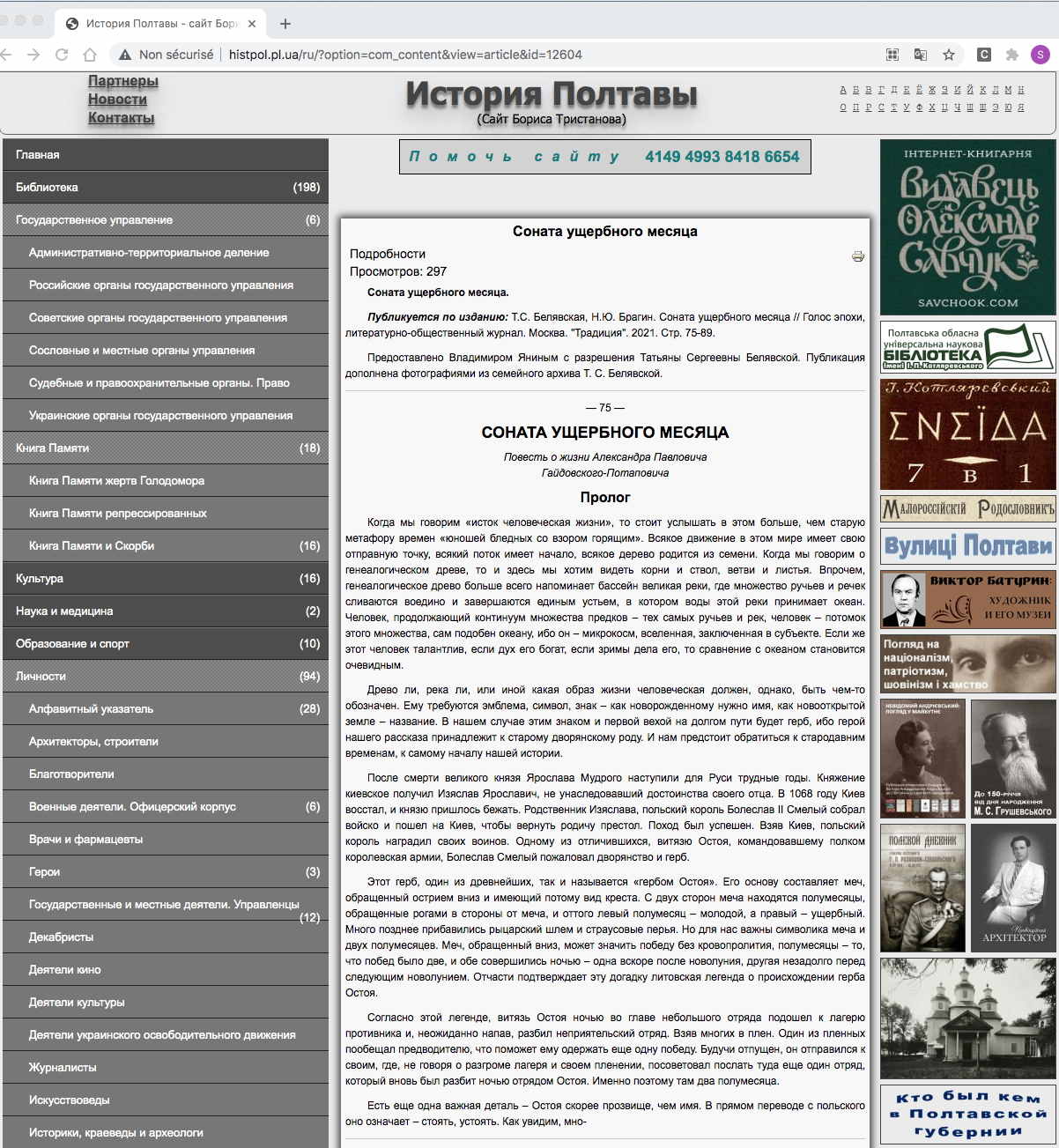Click the Вулиці Полтави banner
This screenshot has width=1059, height=1148.
point(967,546)
